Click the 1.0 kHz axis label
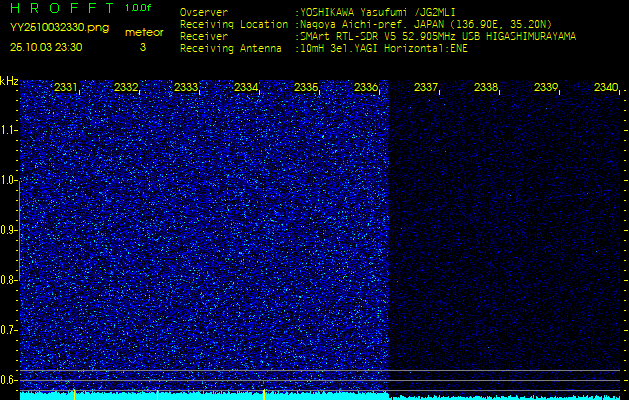Viewport: 629px width, 400px height. 8,180
